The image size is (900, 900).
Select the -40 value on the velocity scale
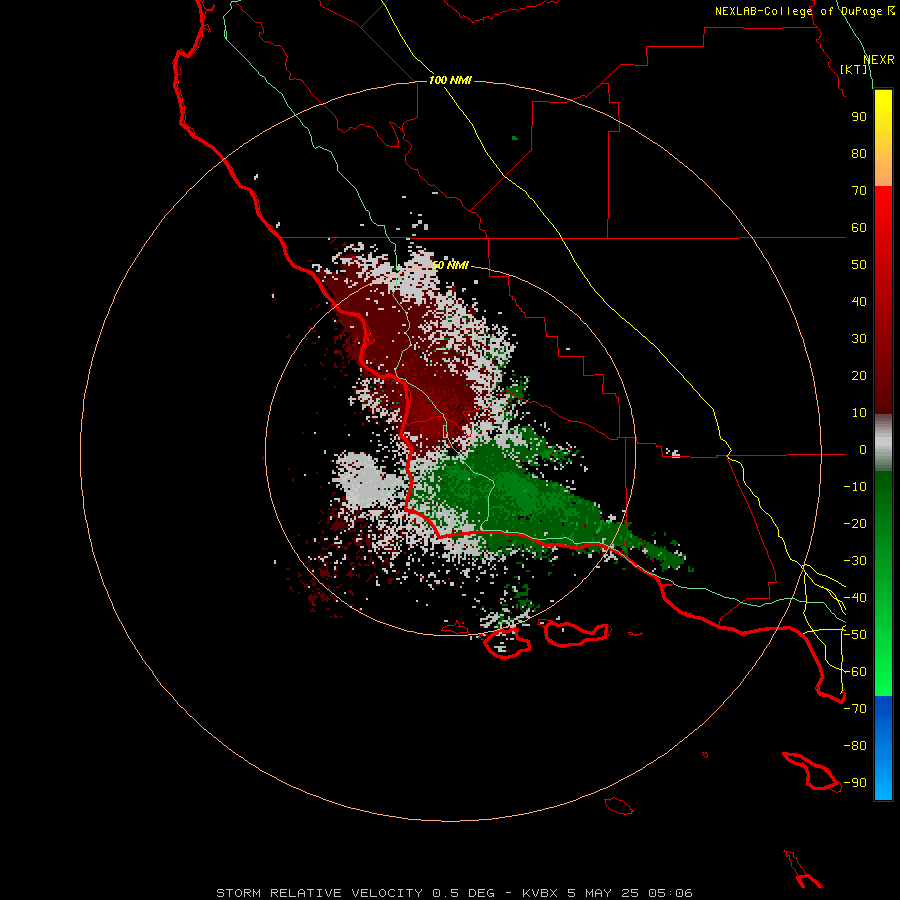855,598
